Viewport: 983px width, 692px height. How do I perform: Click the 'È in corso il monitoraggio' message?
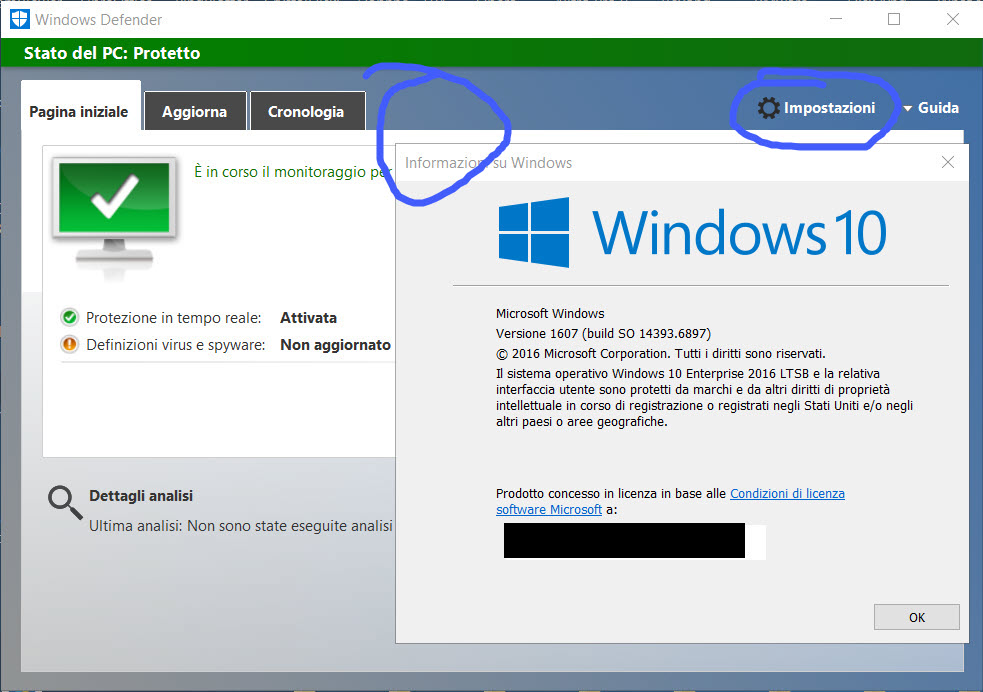pyautogui.click(x=293, y=172)
